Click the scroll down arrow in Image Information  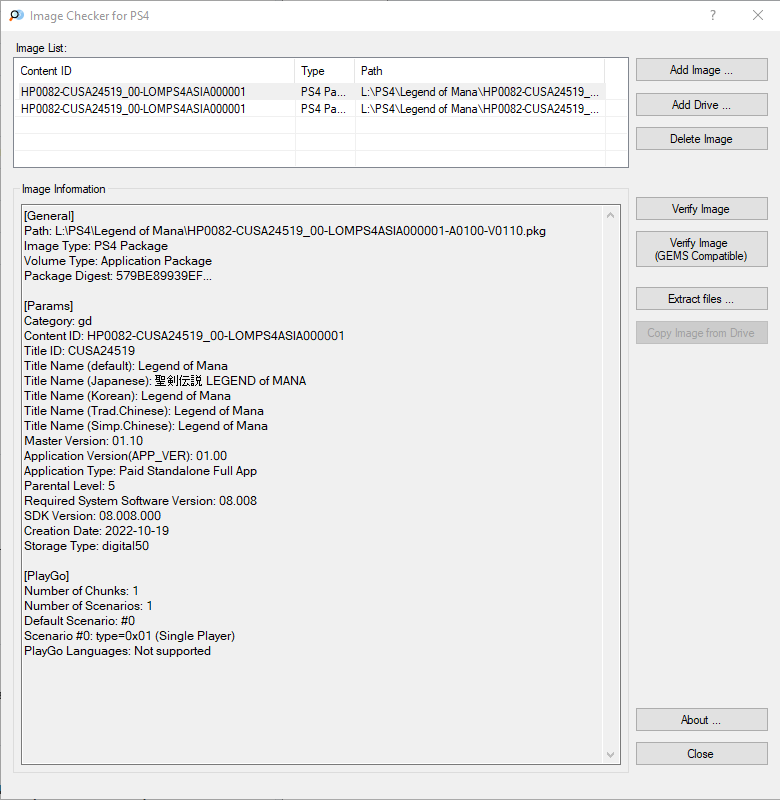pyautogui.click(x=611, y=755)
